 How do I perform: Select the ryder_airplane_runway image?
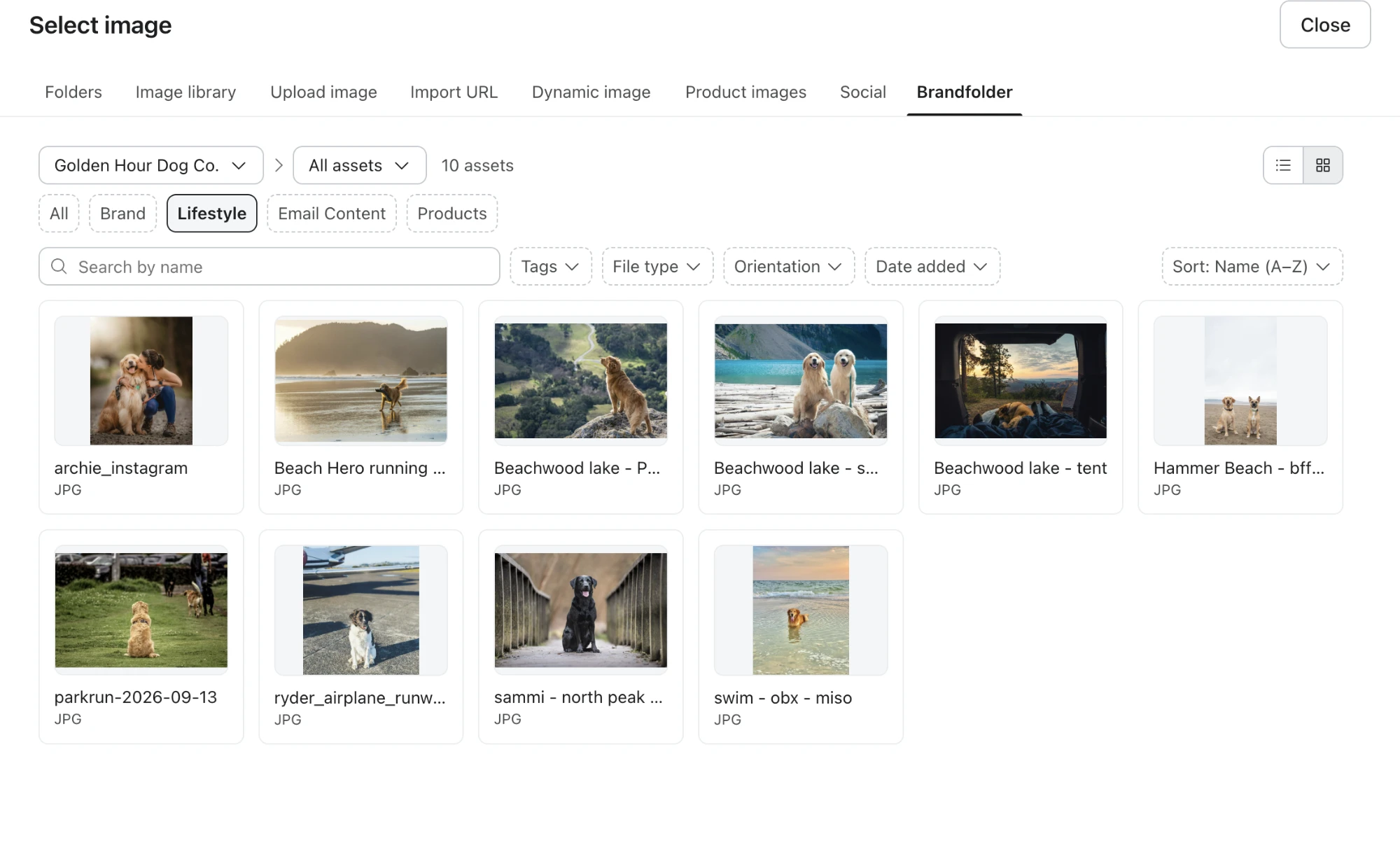tap(361, 610)
